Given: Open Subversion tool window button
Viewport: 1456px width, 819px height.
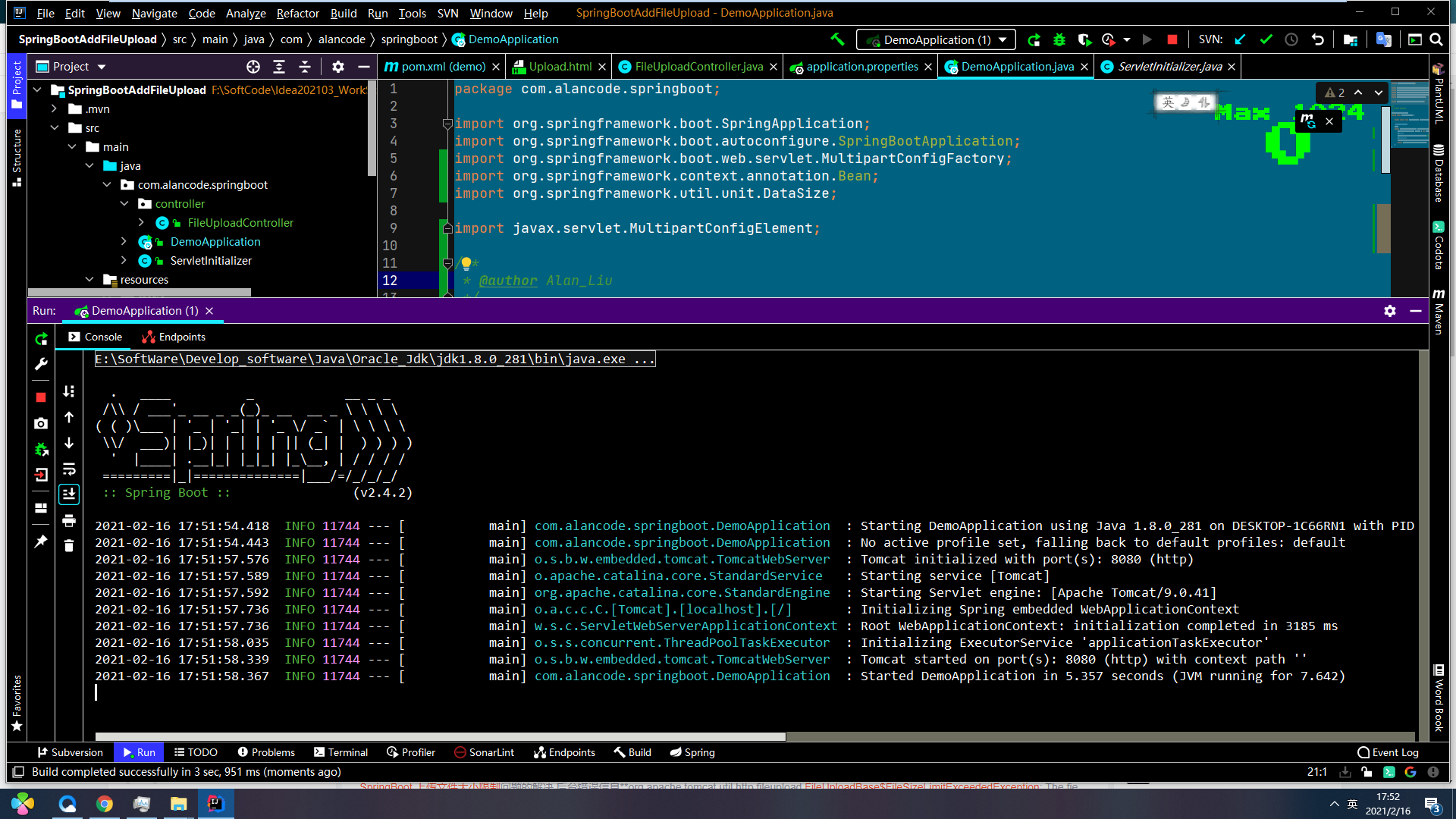Looking at the screenshot, I should 70,752.
